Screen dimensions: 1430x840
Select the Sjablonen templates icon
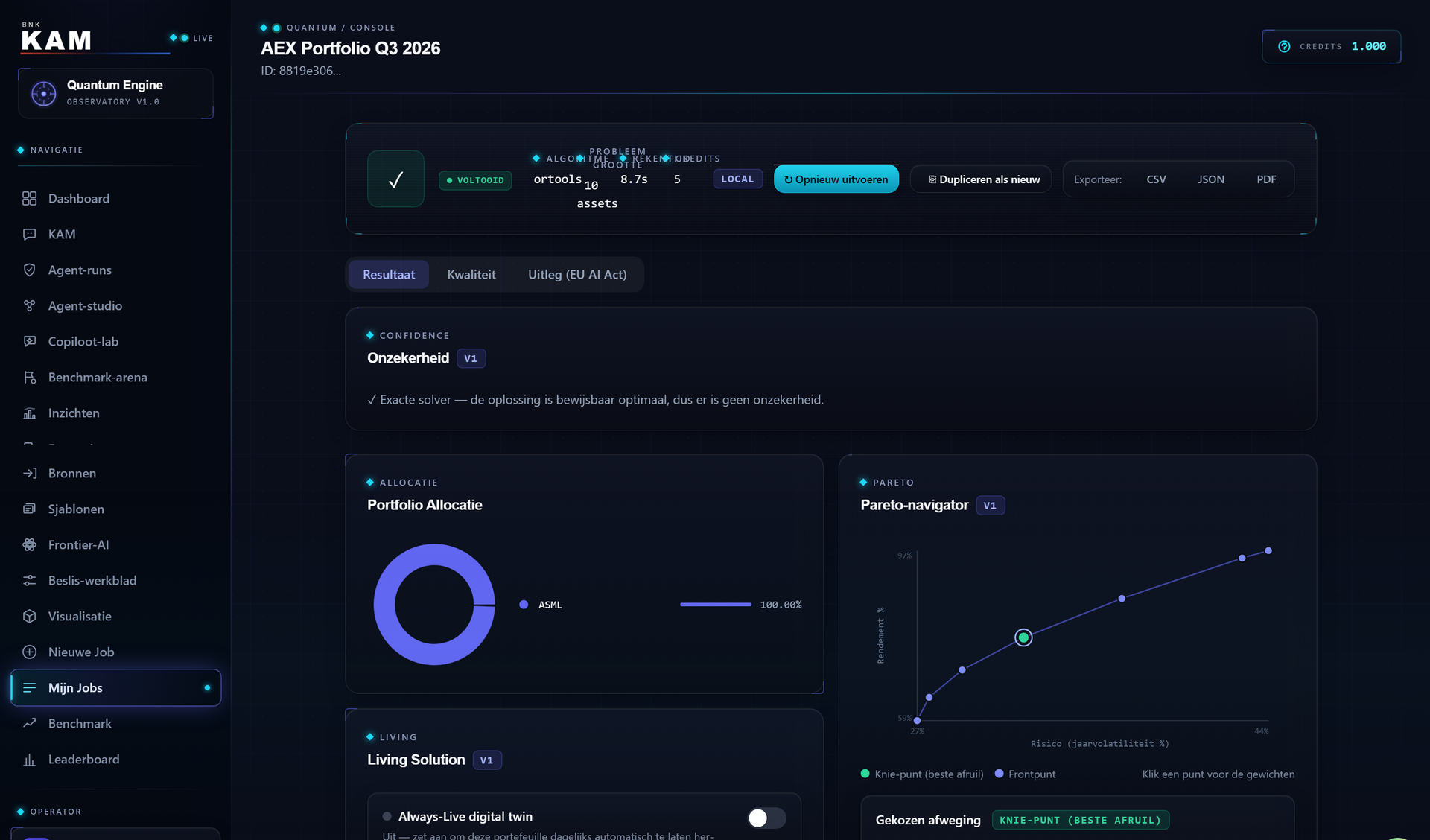click(29, 509)
